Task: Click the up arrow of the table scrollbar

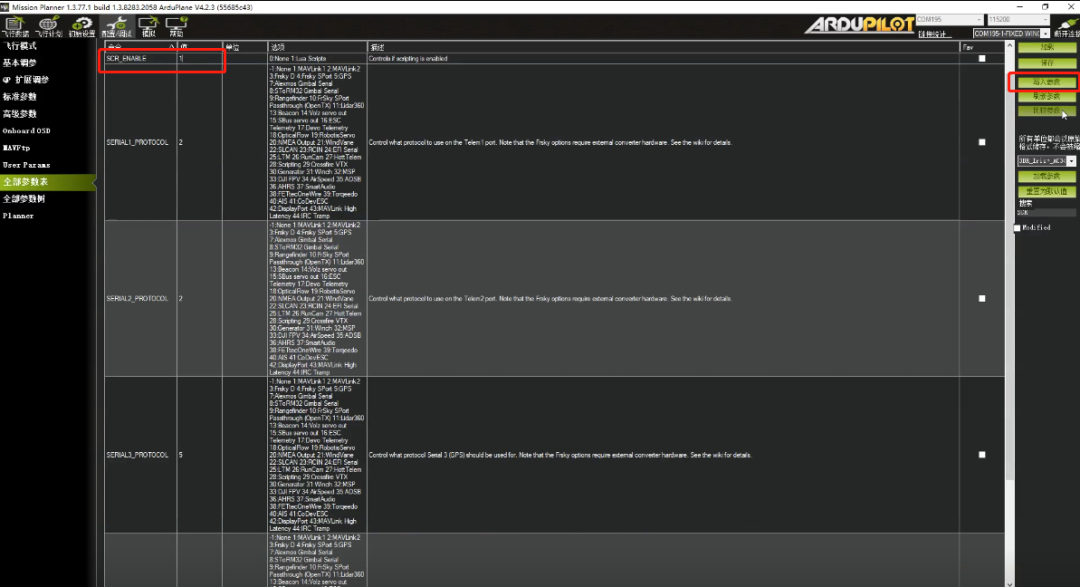Action: coord(1008,47)
